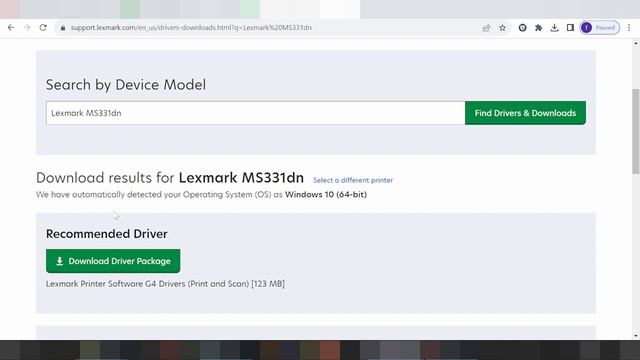Click the scrollbar up arrow

coord(636,43)
